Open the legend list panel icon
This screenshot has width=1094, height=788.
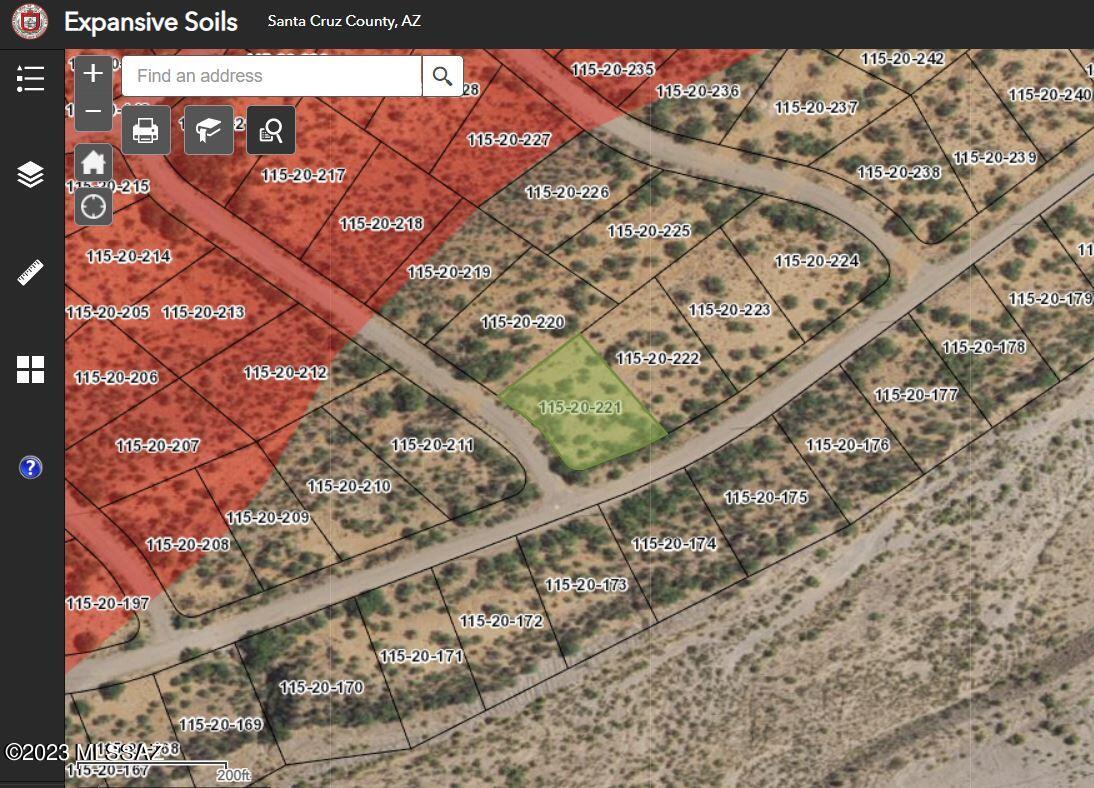[30, 78]
